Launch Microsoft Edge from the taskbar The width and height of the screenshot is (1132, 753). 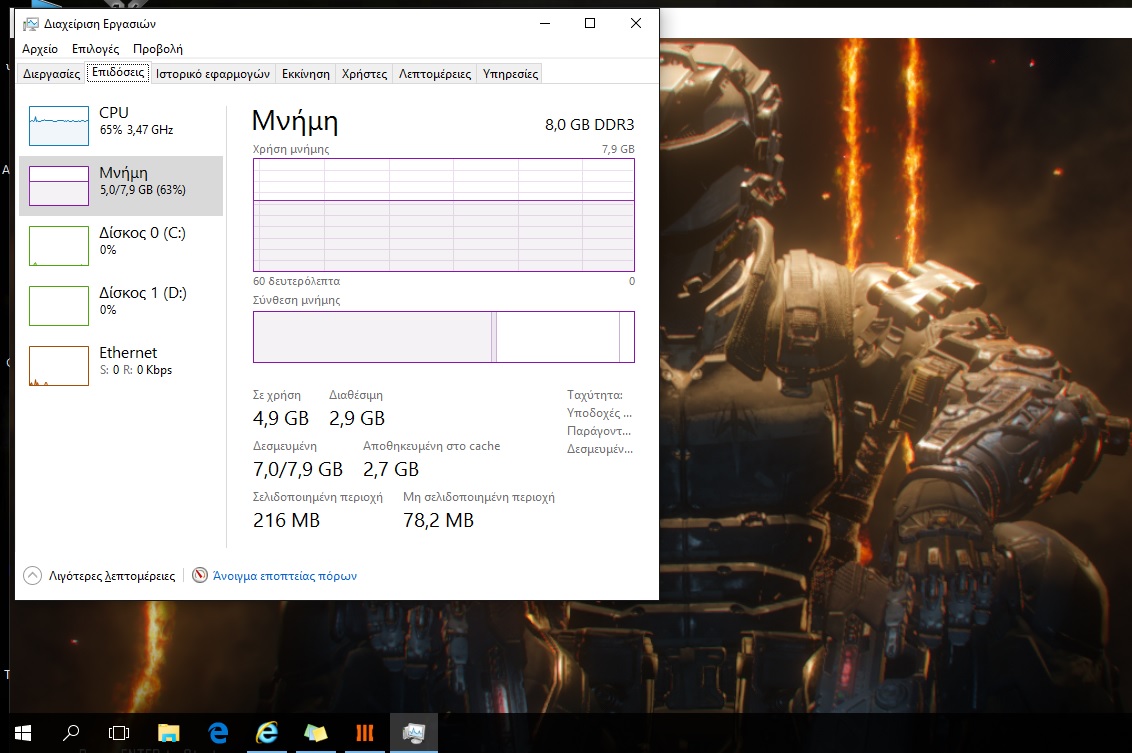click(218, 734)
